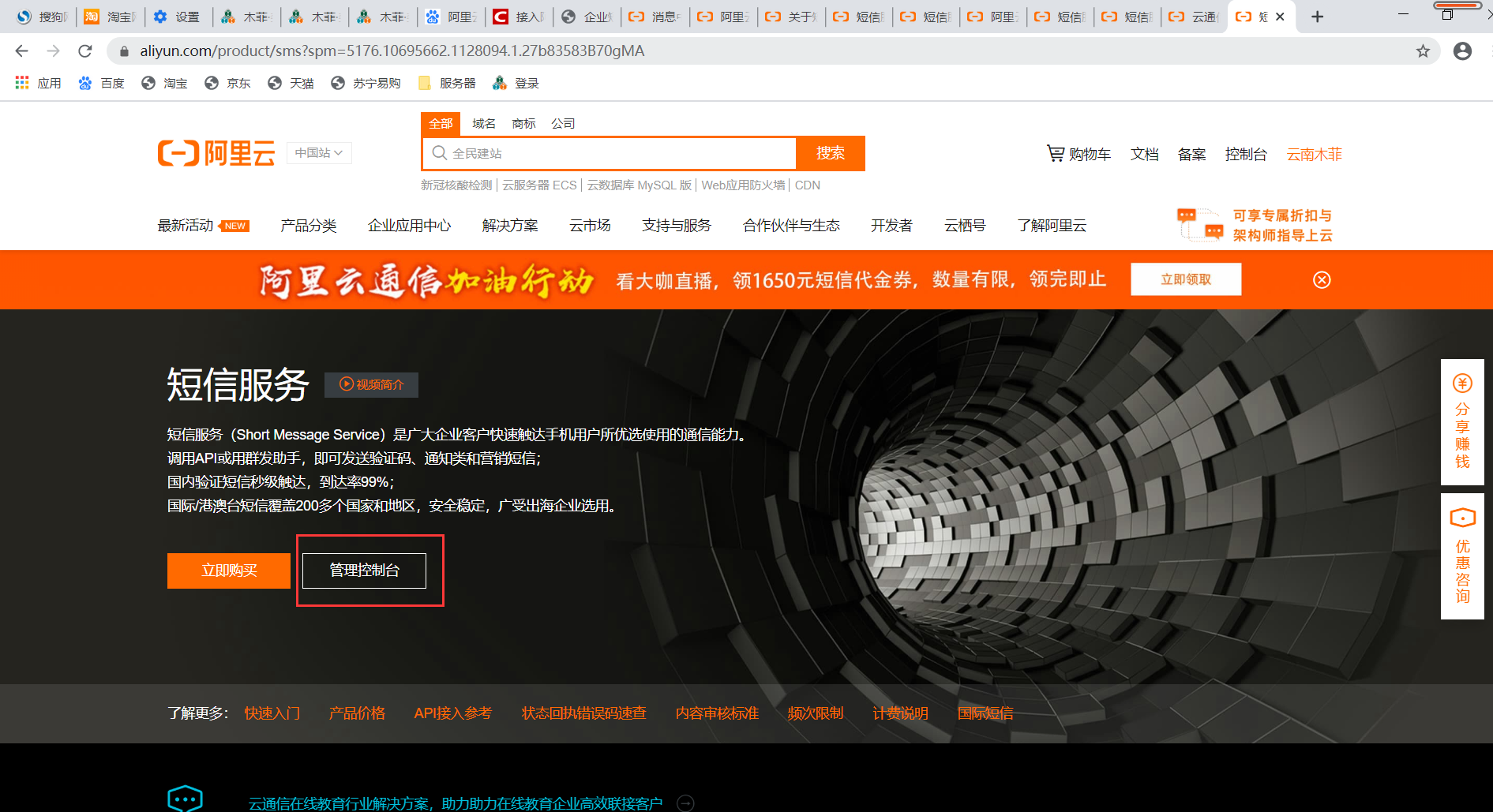Open the 新冠核酸检测 hot search link
This screenshot has height=812, width=1493.
(x=456, y=185)
